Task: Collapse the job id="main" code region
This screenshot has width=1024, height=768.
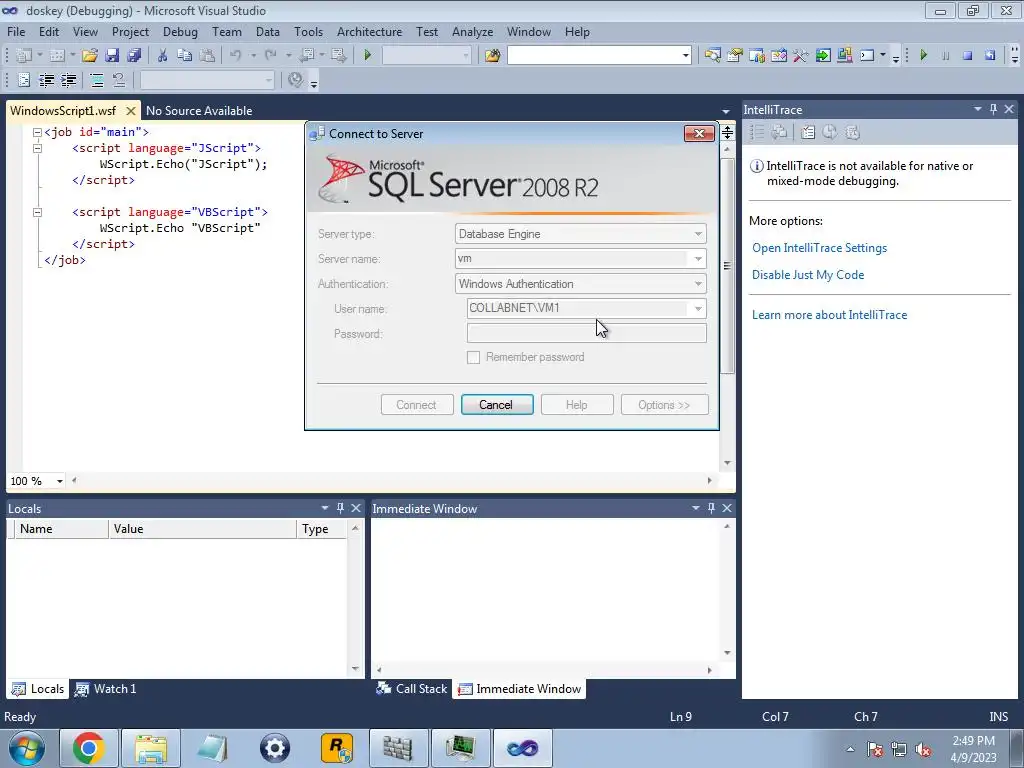Action: click(x=37, y=132)
